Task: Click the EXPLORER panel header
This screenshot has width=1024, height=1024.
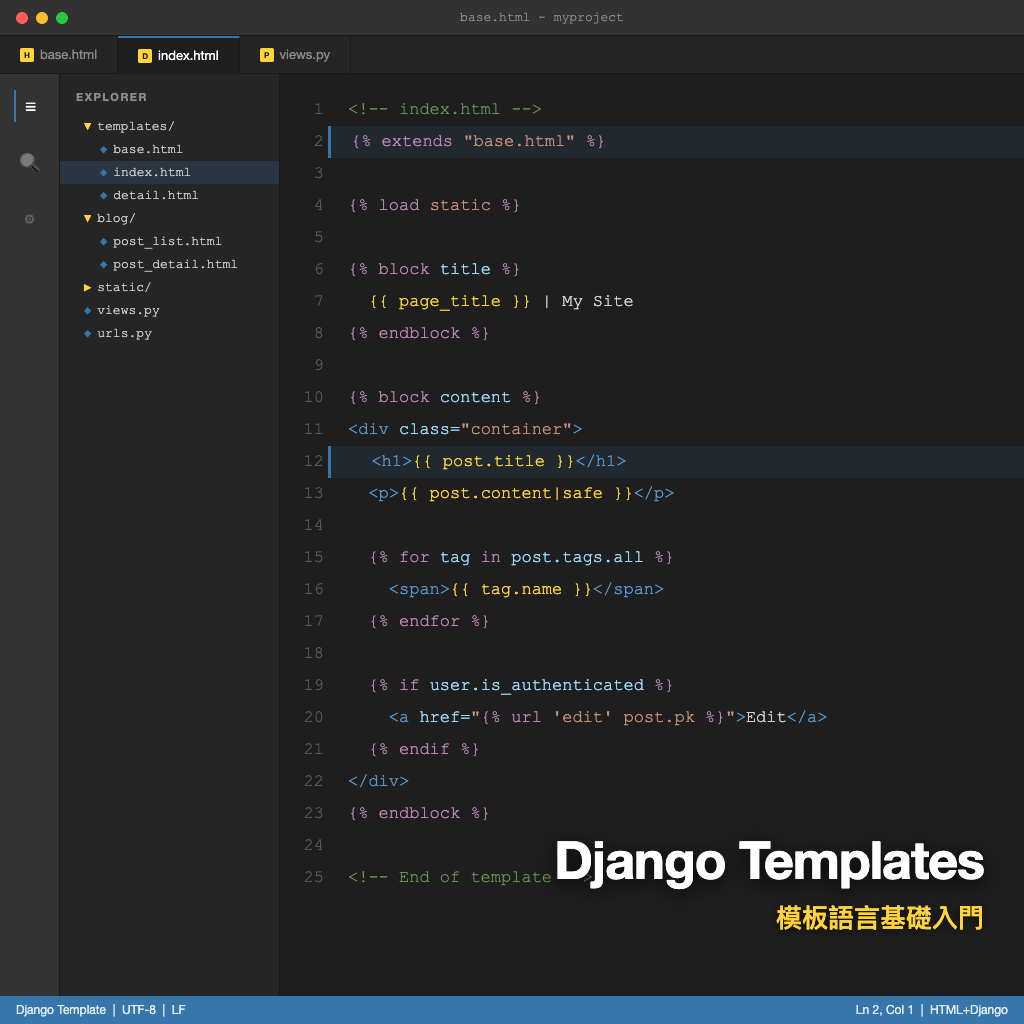Action: click(112, 97)
